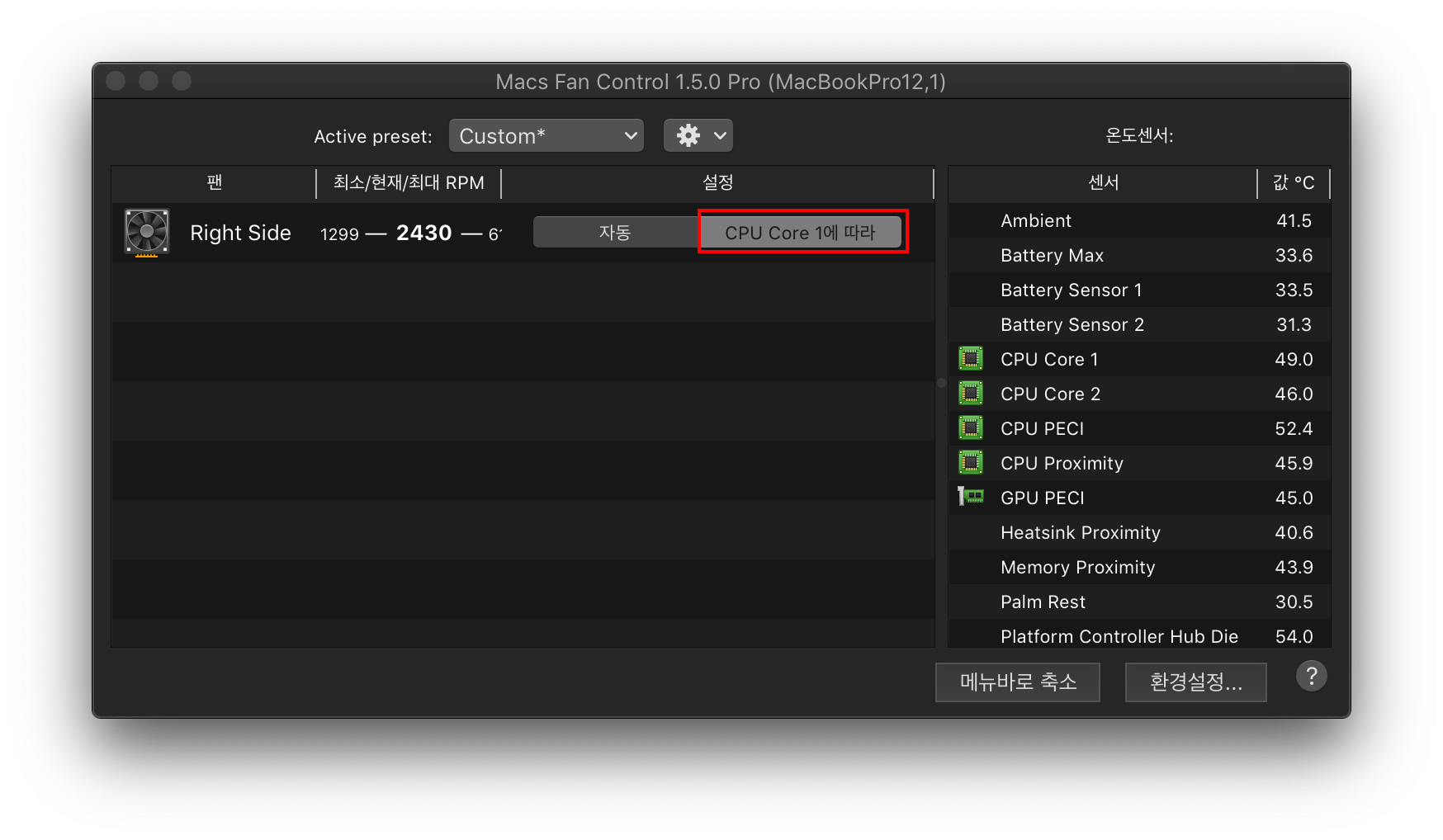Open the Active preset Custom* dropdown
1443x840 pixels.
click(x=546, y=135)
